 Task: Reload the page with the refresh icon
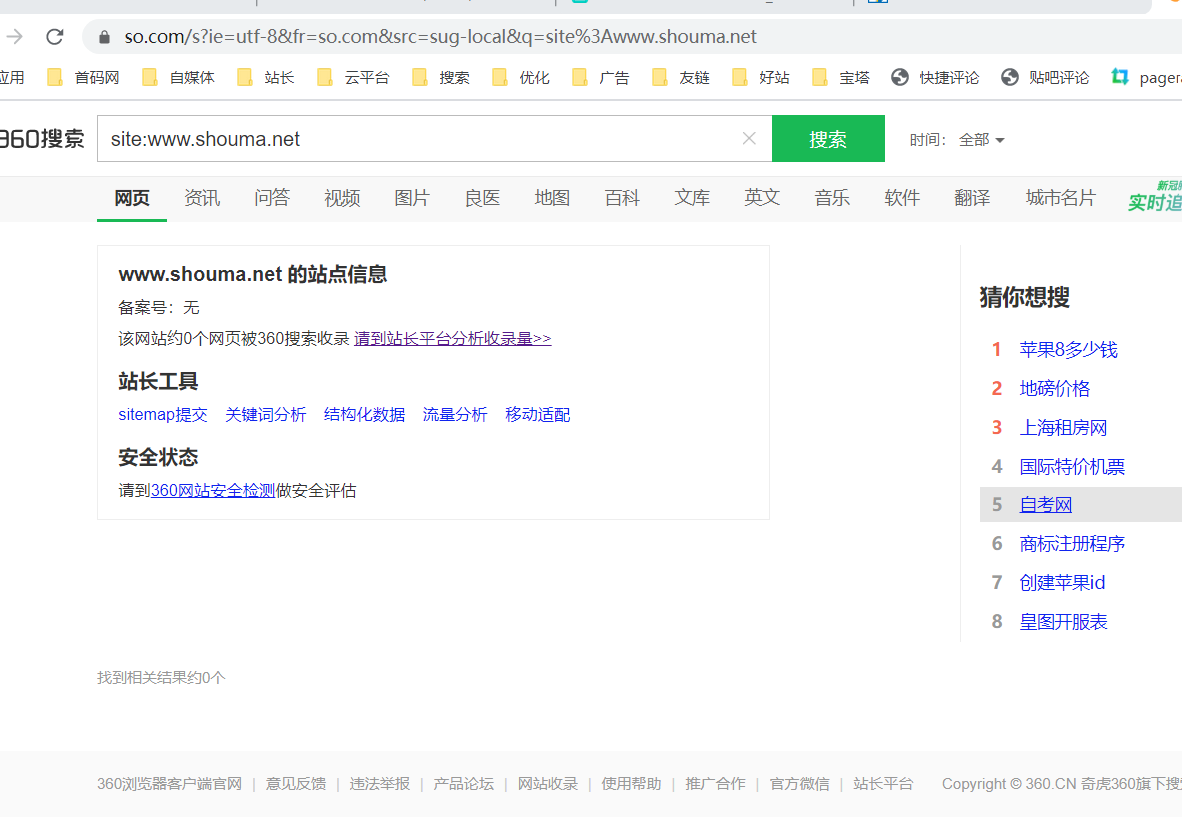[x=54, y=36]
